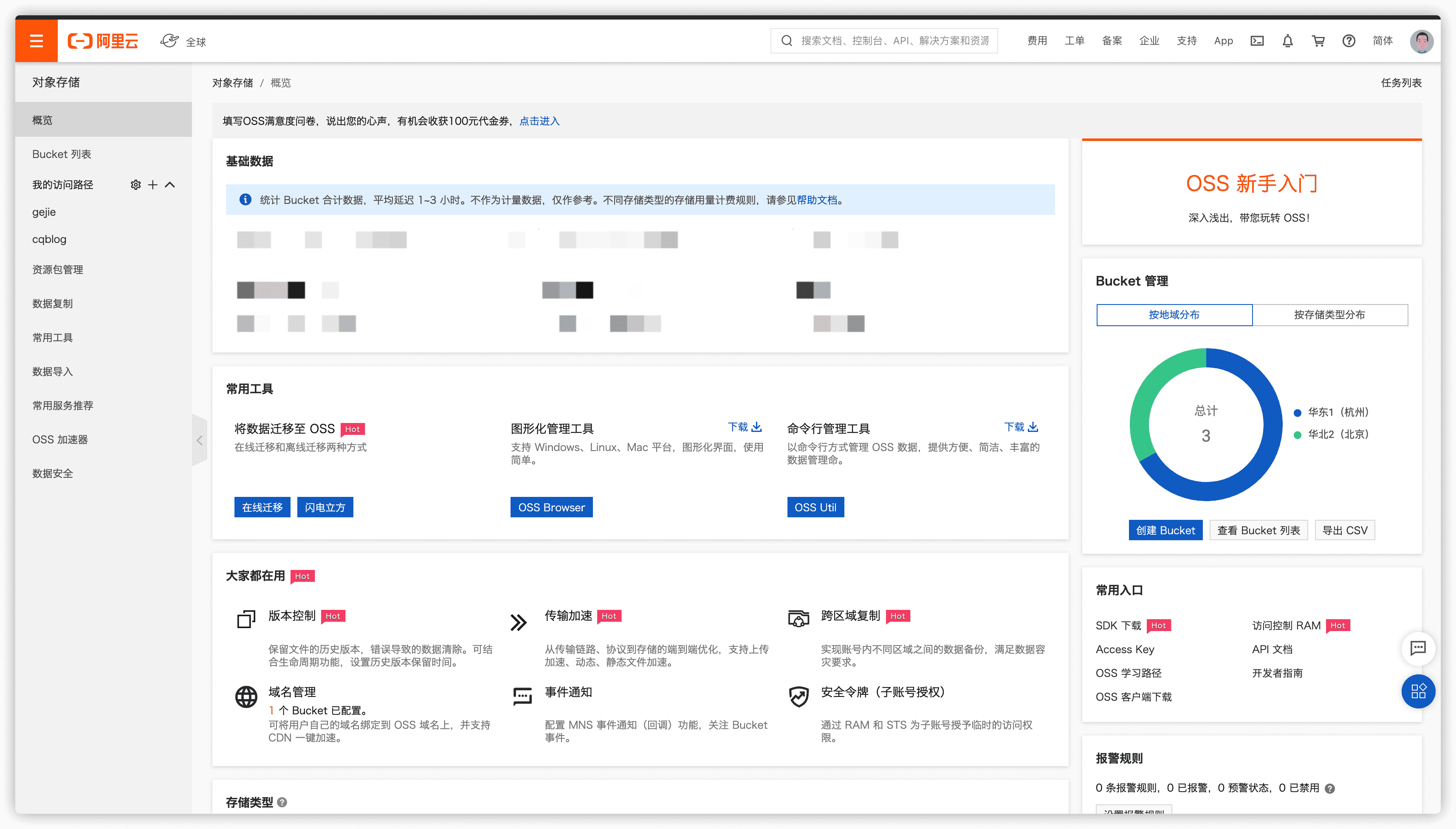Click the plus icon beside 我的访问路径
Screen dimensions: 1456x829
pyautogui.click(x=152, y=184)
